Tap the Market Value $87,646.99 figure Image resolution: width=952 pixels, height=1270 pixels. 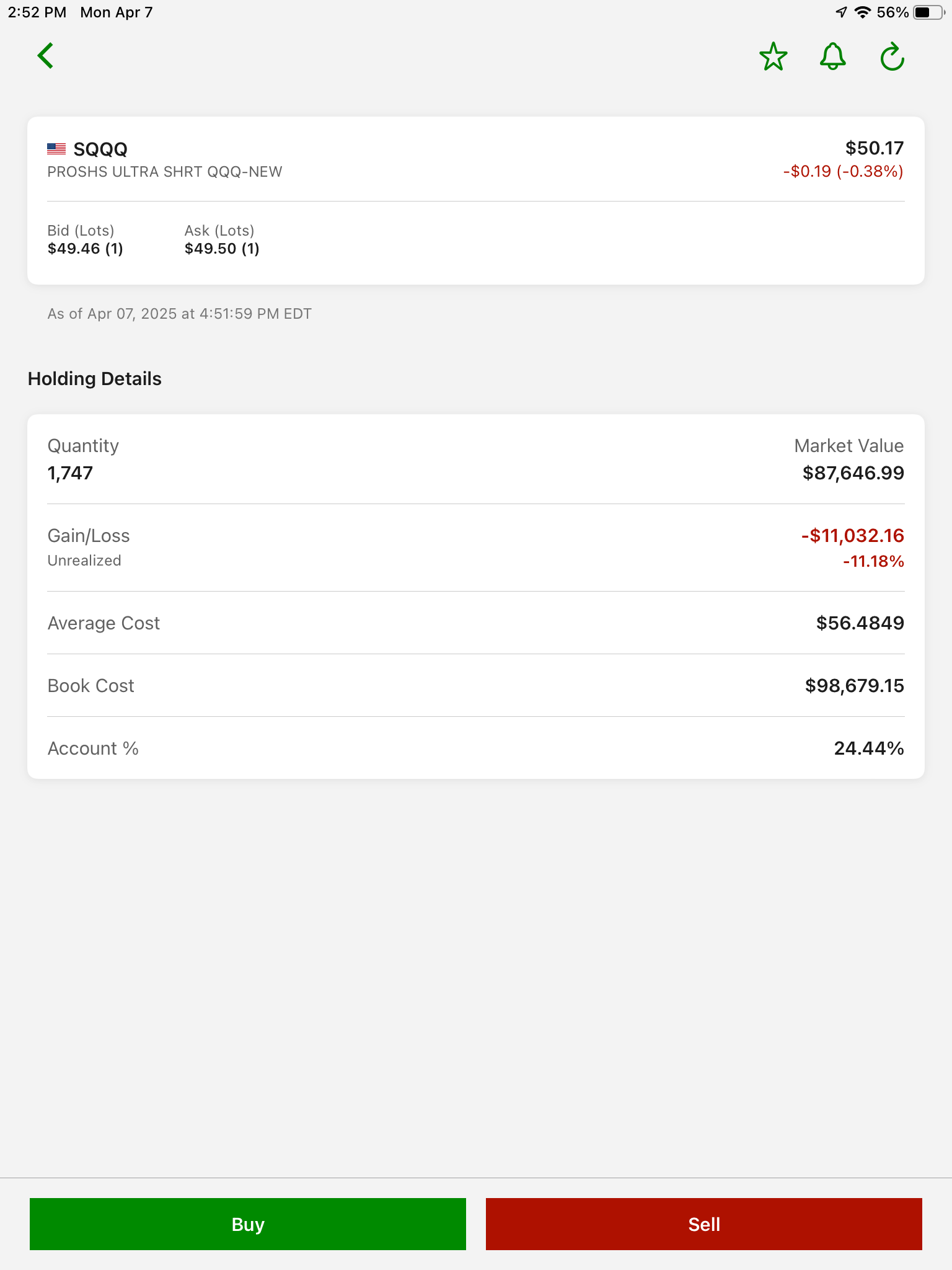pyautogui.click(x=853, y=473)
